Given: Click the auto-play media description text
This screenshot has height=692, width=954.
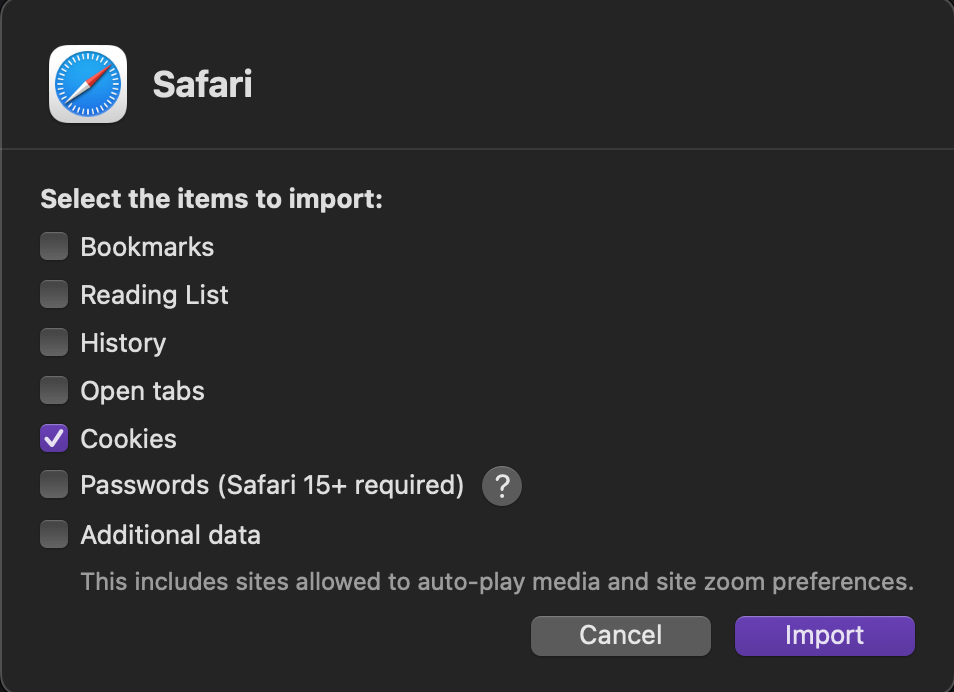Looking at the screenshot, I should 497,581.
